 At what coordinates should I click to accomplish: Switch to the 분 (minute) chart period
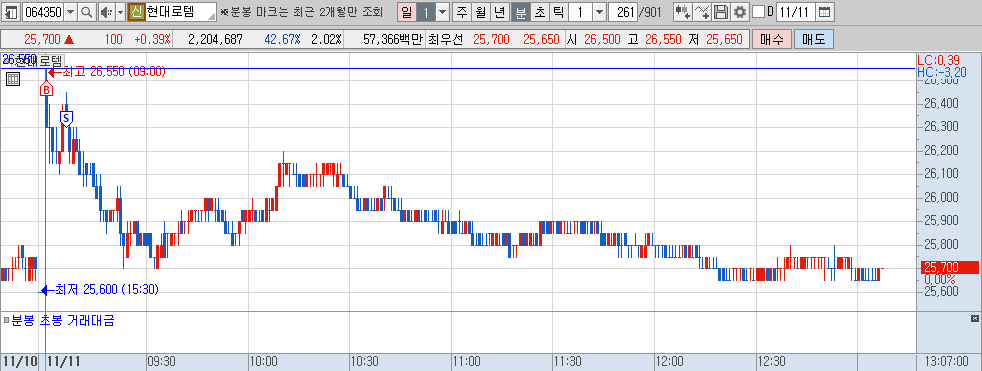coord(520,12)
